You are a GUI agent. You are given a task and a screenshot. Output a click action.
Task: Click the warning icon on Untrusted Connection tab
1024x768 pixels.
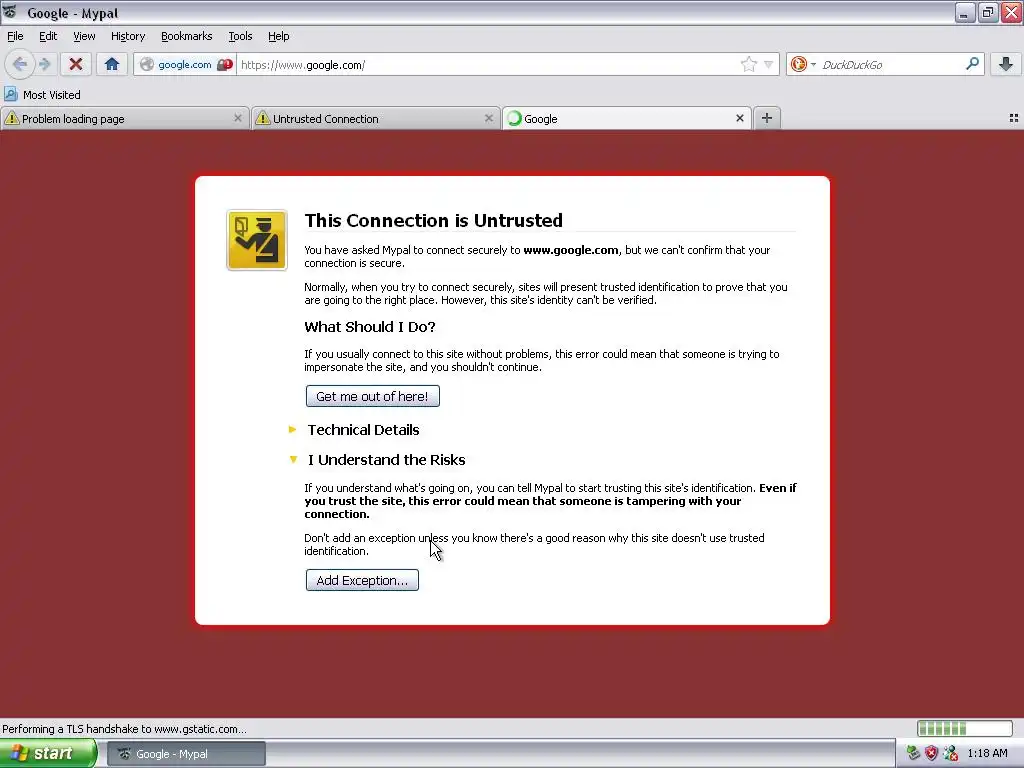tap(263, 118)
